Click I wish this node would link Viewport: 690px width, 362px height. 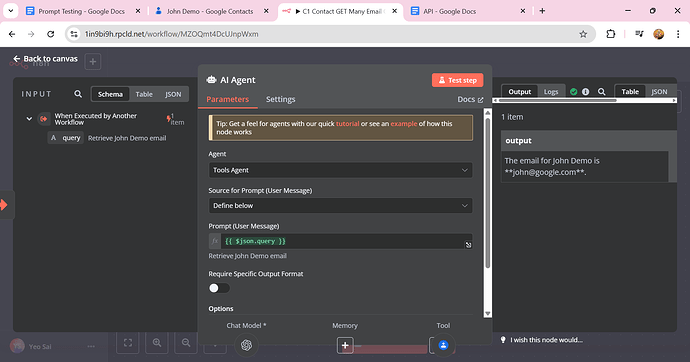pyautogui.click(x=542, y=340)
